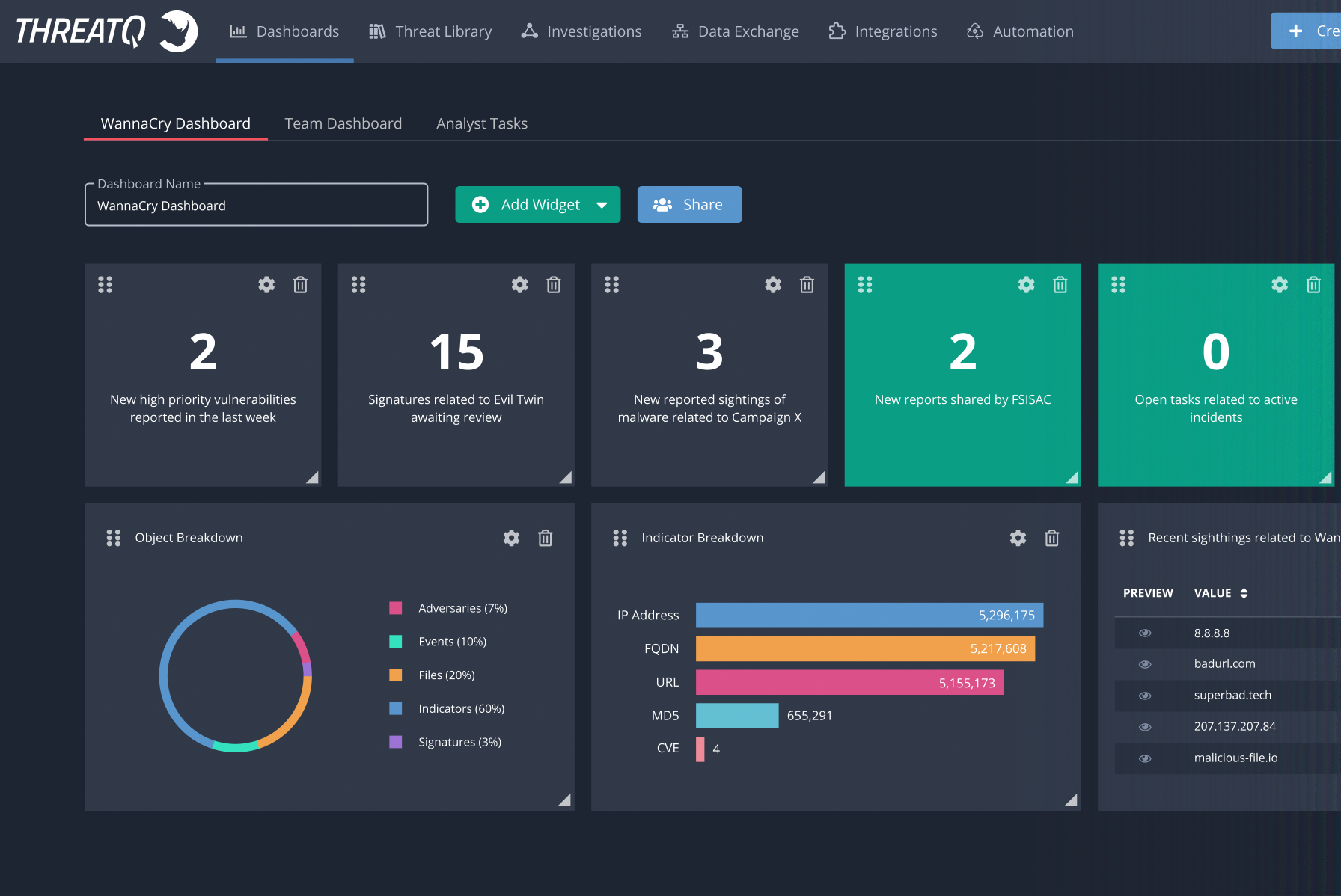Preview the 8.8.8.8 indicator
Viewport: 1341px width, 896px height.
[x=1145, y=633]
